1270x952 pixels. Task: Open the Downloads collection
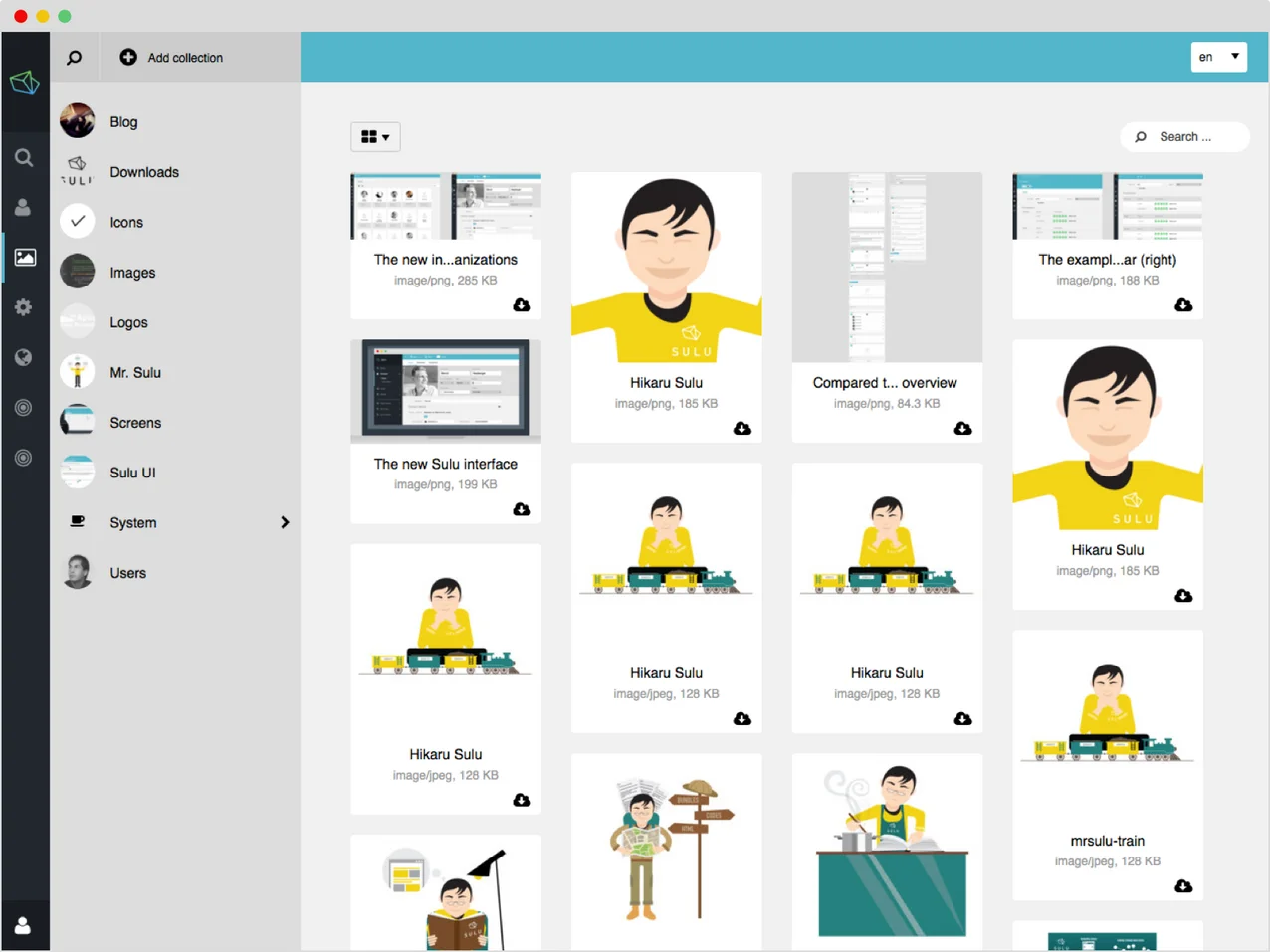pyautogui.click(x=144, y=171)
